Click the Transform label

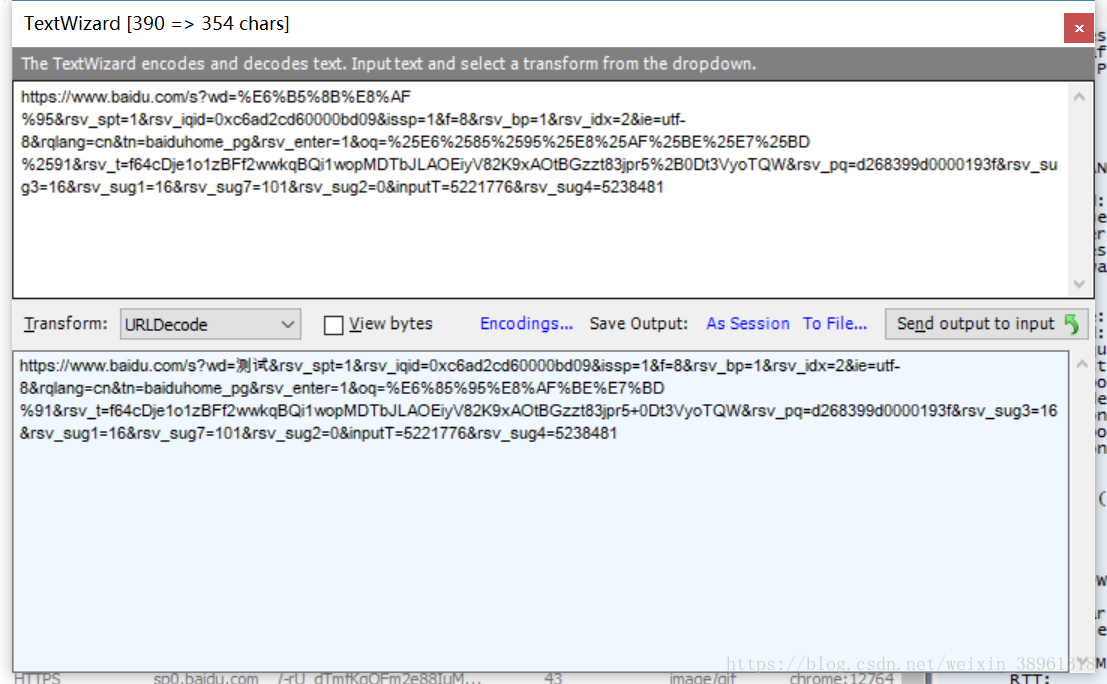coord(66,323)
